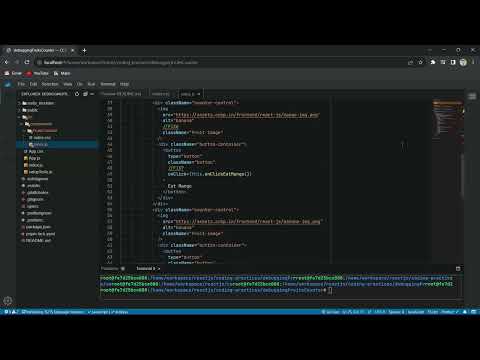Expand the node_modules folder

pyautogui.click(x=37, y=103)
